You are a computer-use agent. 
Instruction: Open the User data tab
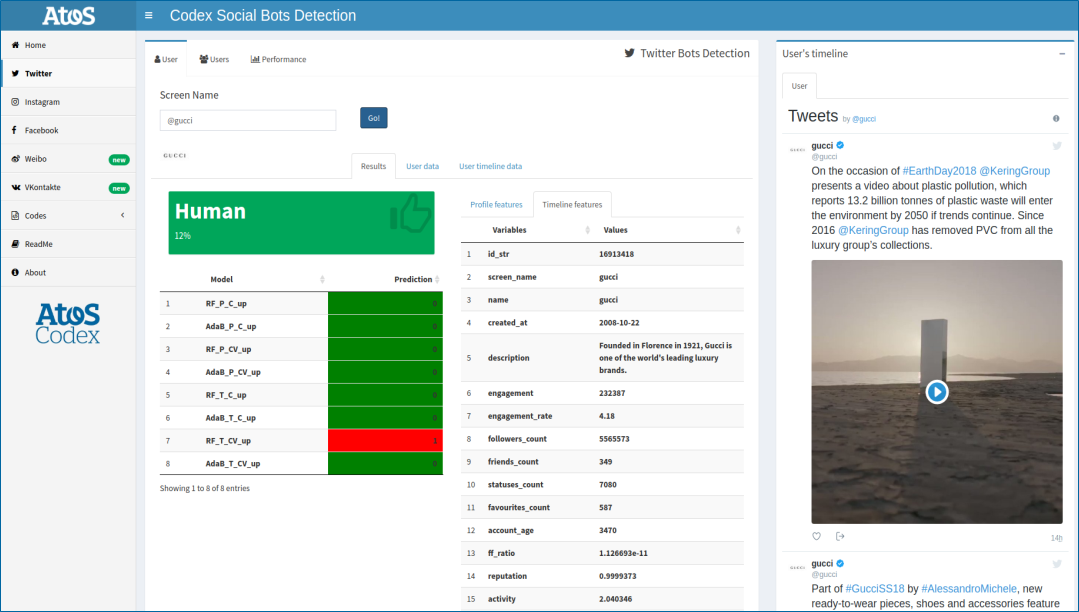point(423,166)
